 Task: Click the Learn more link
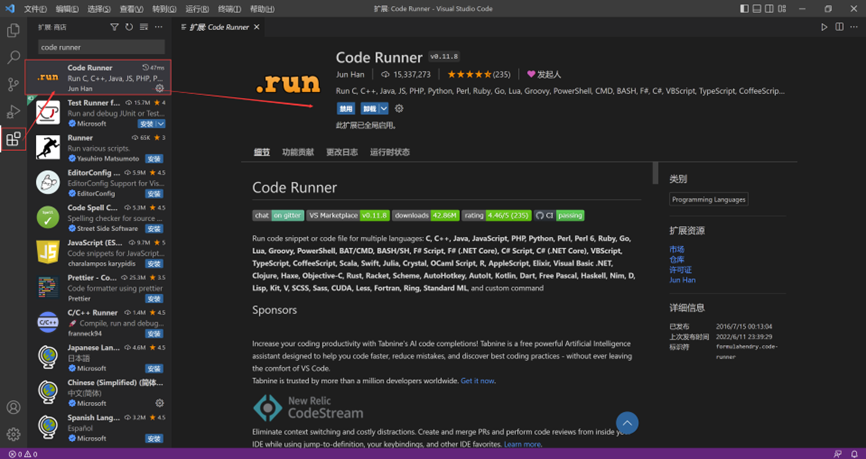[522, 444]
